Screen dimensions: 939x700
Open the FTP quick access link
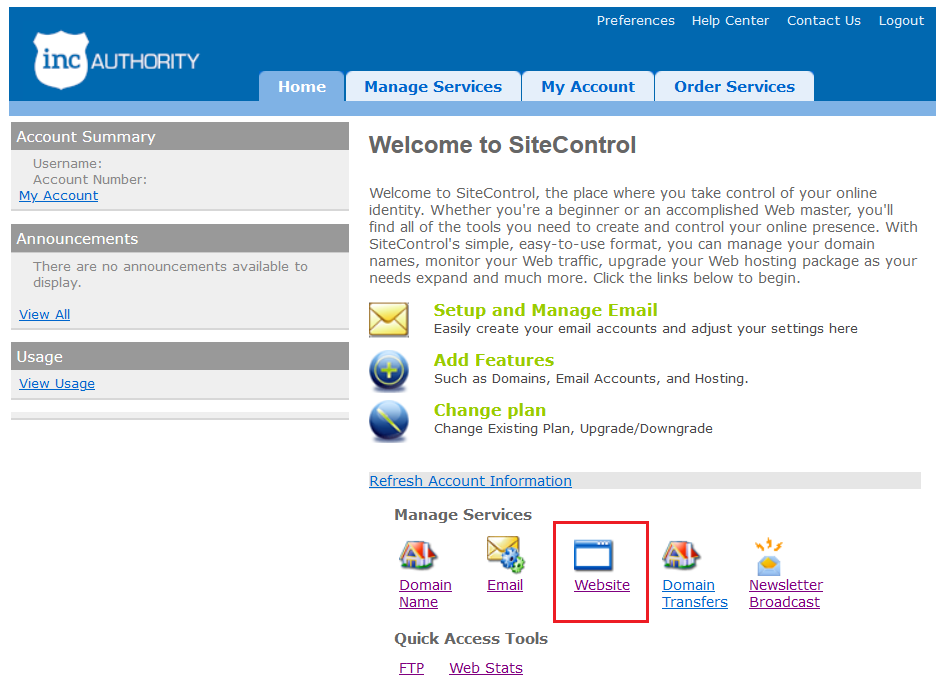(411, 668)
